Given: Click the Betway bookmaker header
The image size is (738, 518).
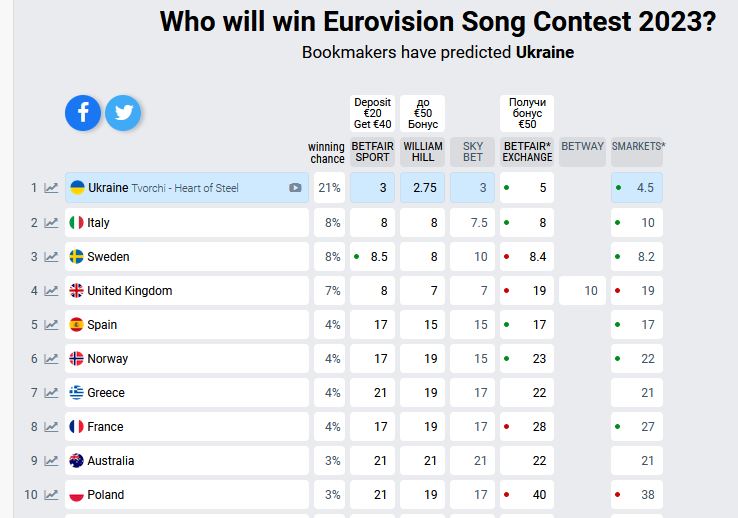Looking at the screenshot, I should tap(582, 147).
